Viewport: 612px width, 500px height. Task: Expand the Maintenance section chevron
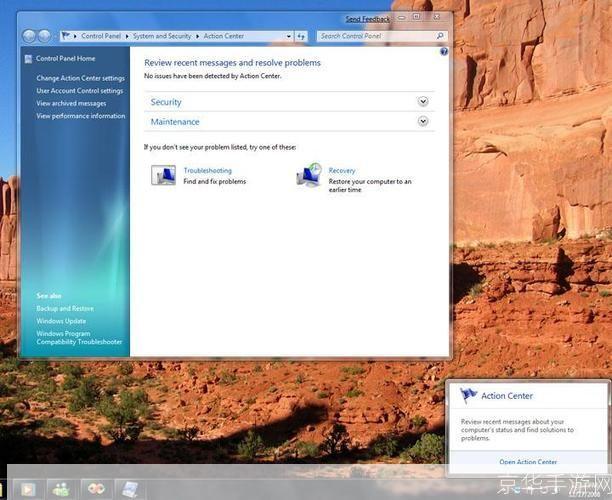[423, 121]
